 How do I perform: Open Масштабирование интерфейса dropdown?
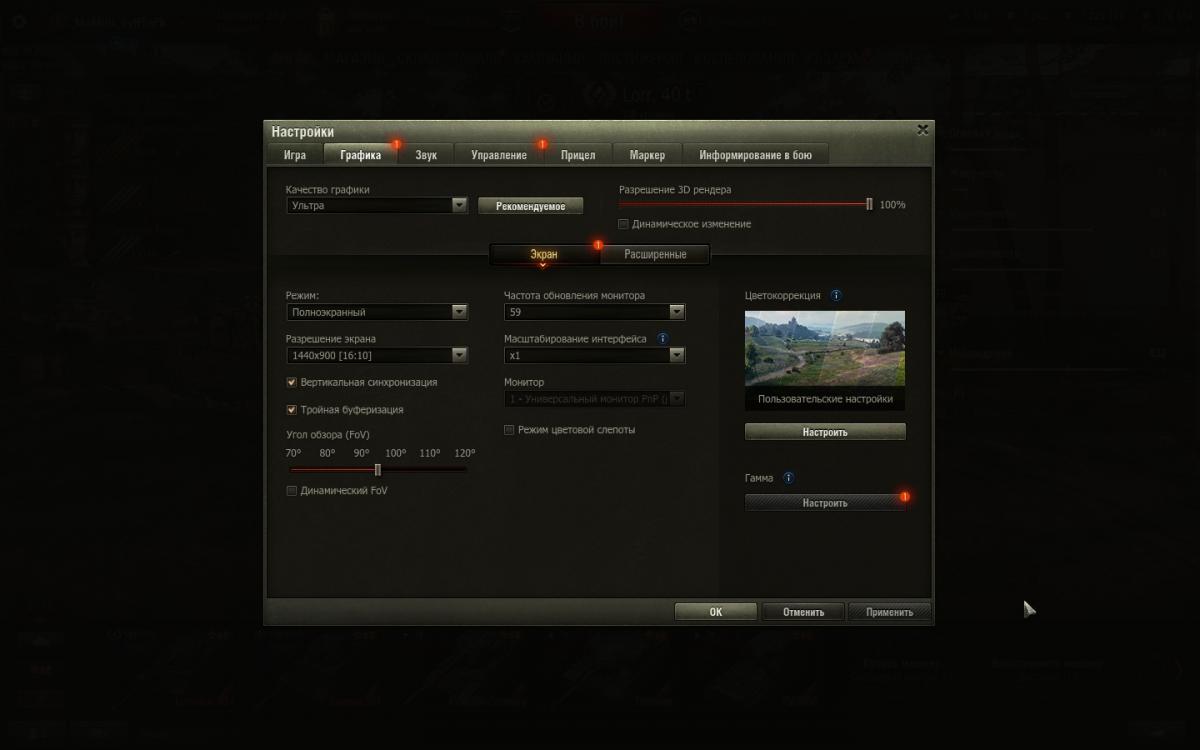coord(594,355)
